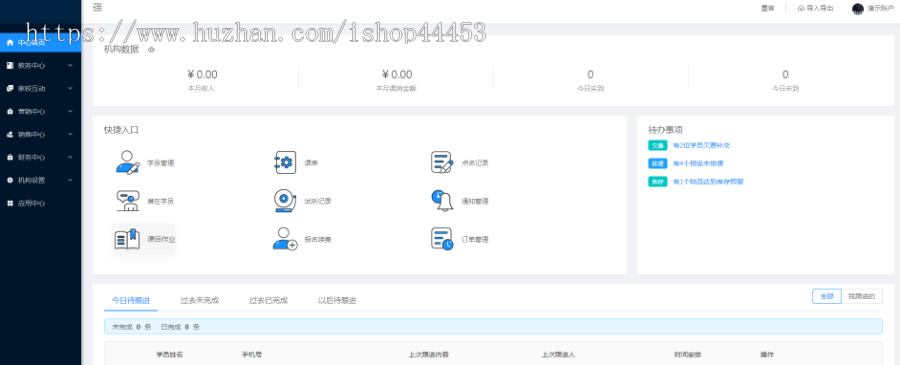This screenshot has width=900, height=365.
Task: Open the 试听记录 bell icon
Action: tap(285, 201)
